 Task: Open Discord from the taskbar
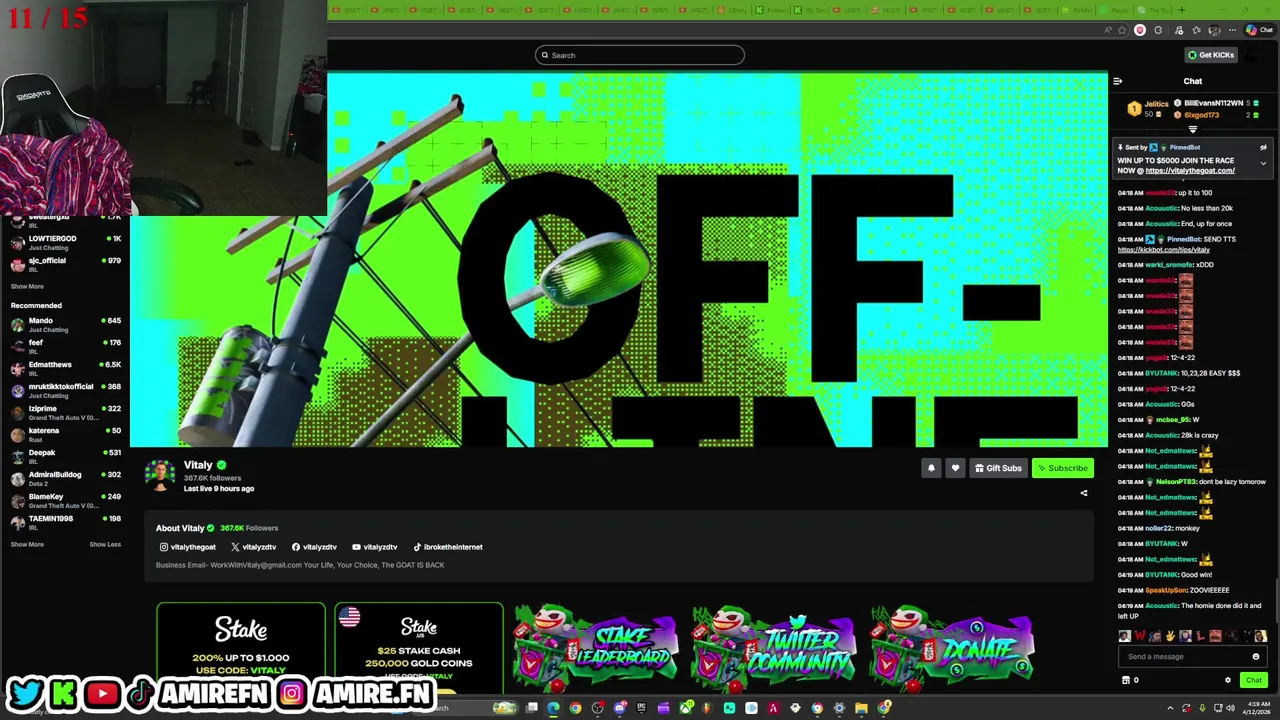click(620, 708)
